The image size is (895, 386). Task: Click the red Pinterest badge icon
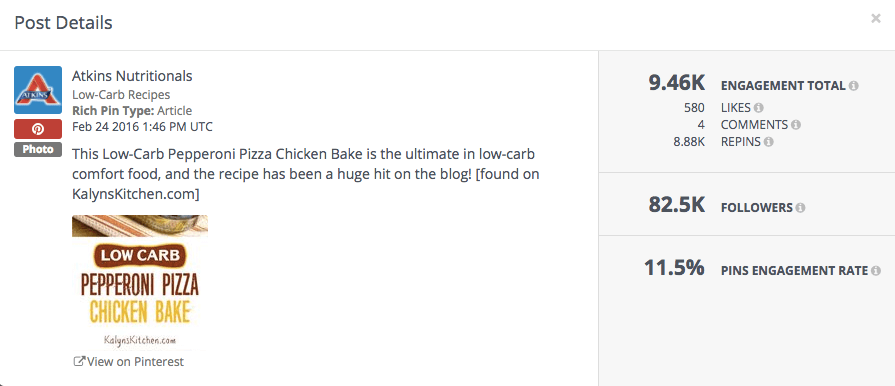(38, 130)
